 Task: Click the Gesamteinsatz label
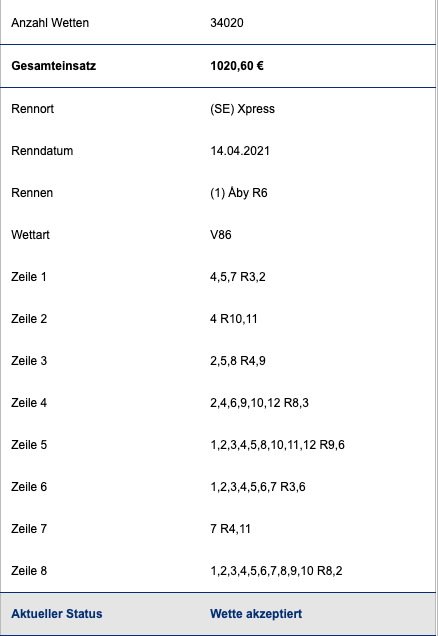pos(54,66)
